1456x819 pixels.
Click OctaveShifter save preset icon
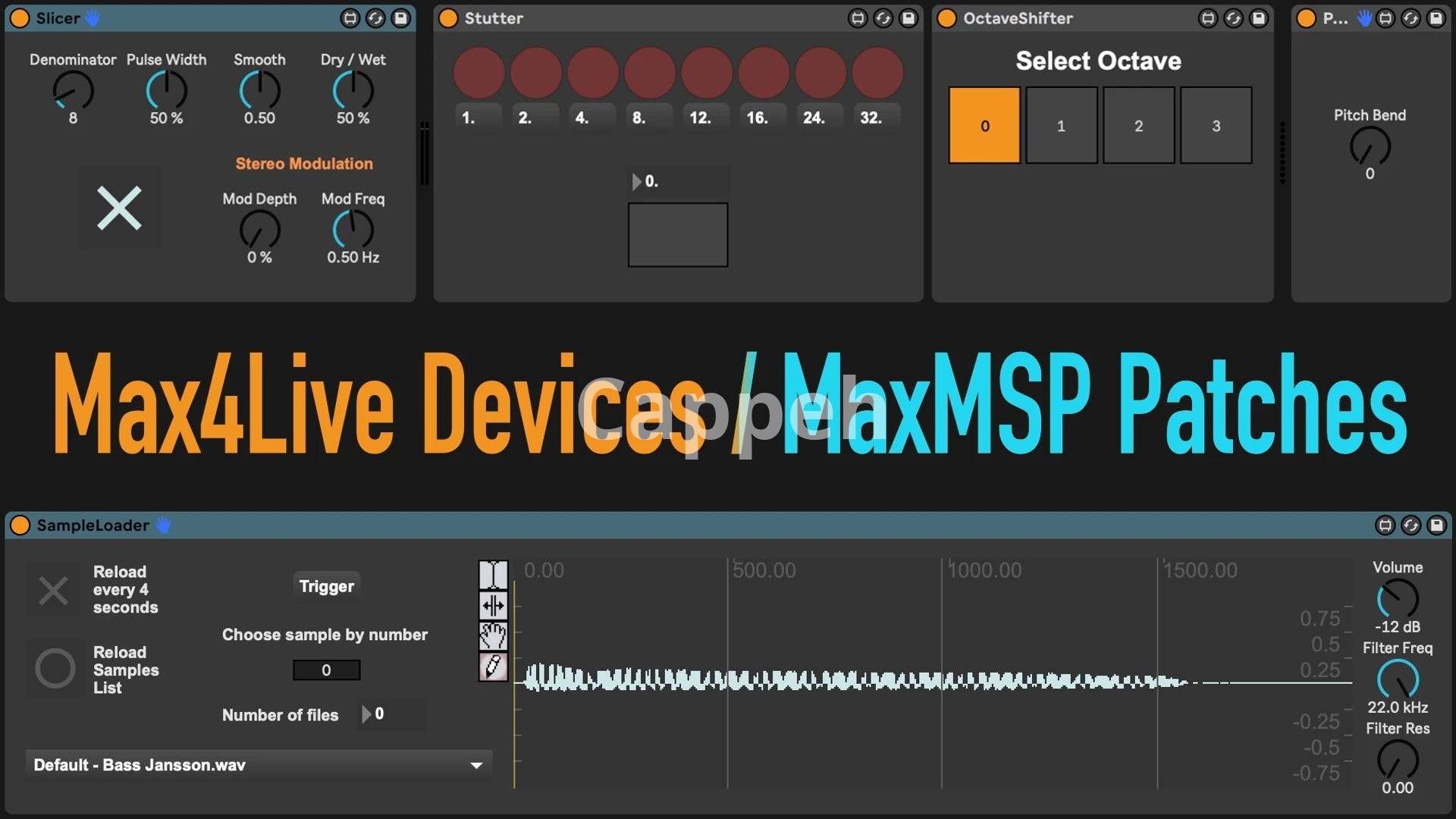(x=1259, y=18)
